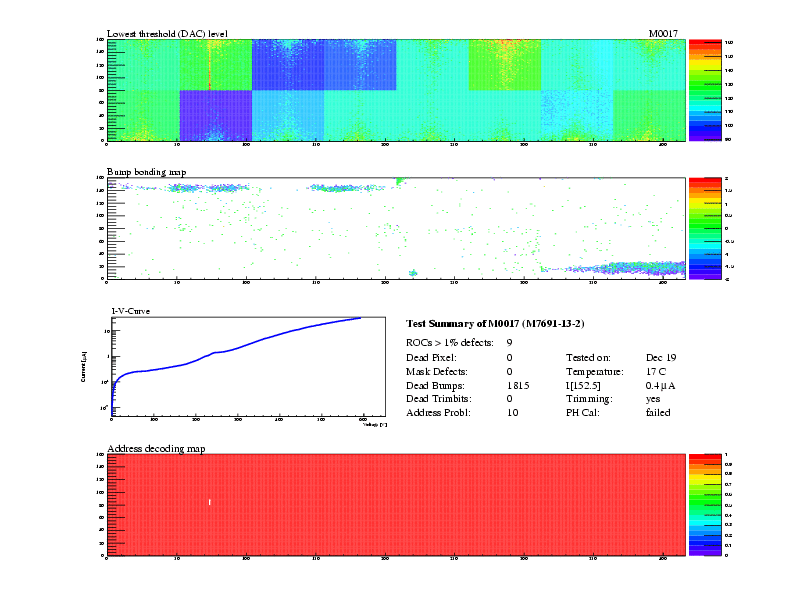Select the temperature value '17 C'
The width and height of the screenshot is (792, 612).
(x=656, y=372)
